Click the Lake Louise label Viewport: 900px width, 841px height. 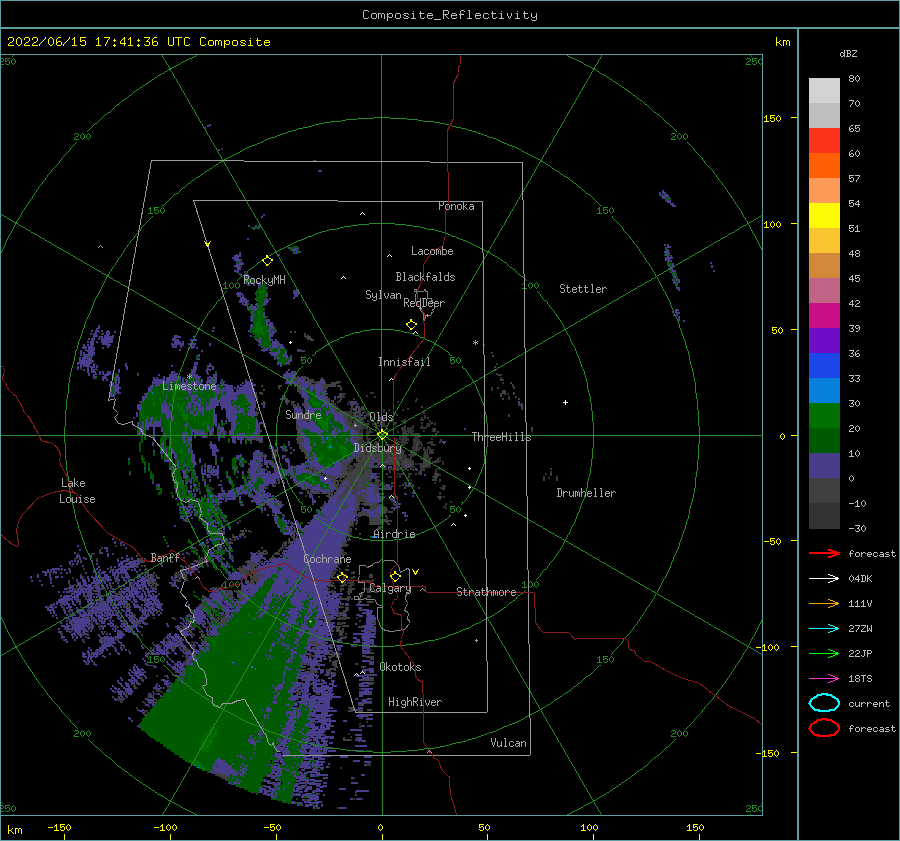click(x=77, y=491)
